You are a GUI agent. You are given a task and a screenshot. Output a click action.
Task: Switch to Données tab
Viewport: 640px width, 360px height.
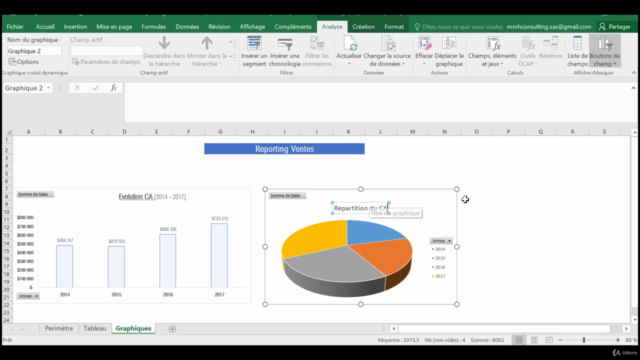(187, 27)
